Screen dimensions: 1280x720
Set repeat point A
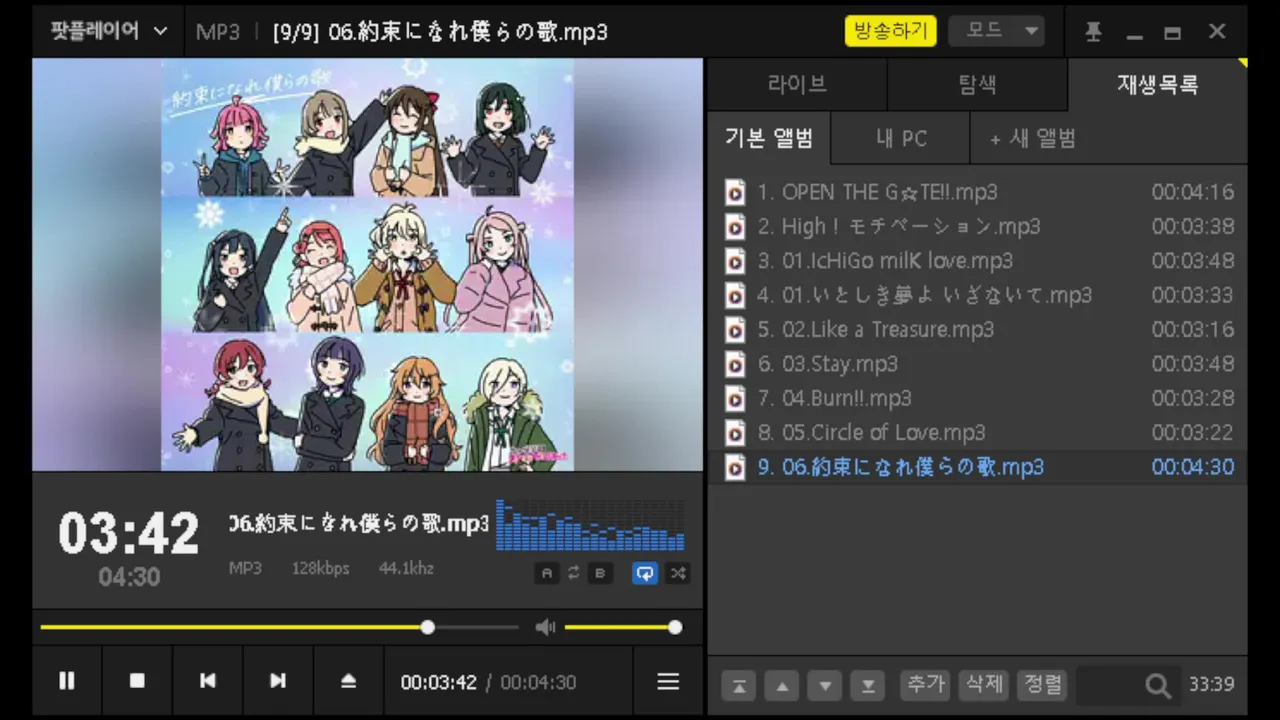coord(546,573)
